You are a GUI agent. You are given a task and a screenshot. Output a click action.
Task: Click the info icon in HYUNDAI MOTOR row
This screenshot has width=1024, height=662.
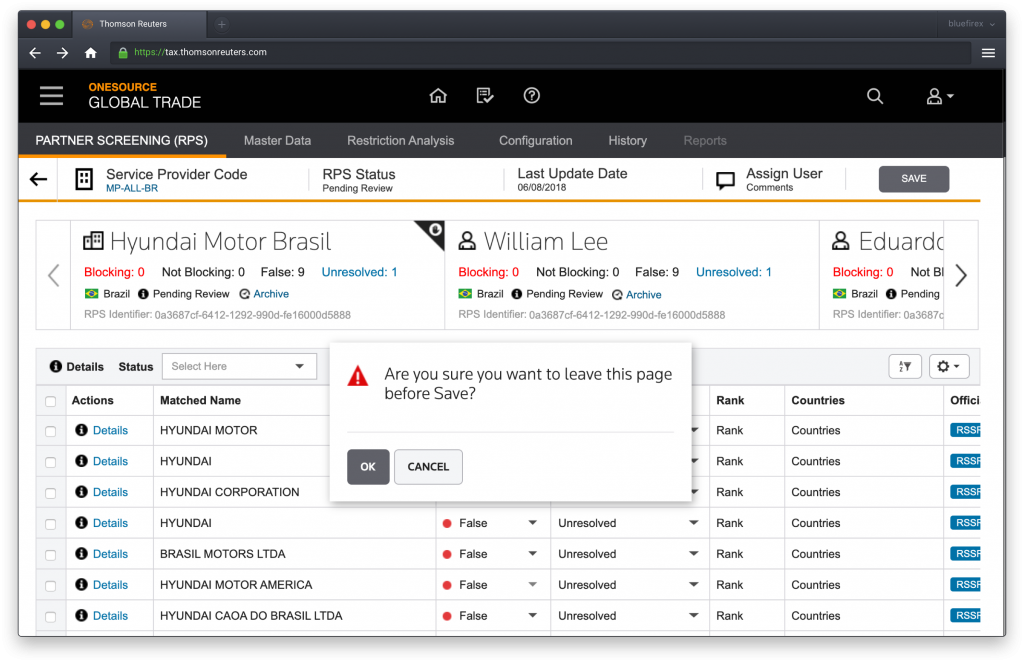(x=82, y=430)
